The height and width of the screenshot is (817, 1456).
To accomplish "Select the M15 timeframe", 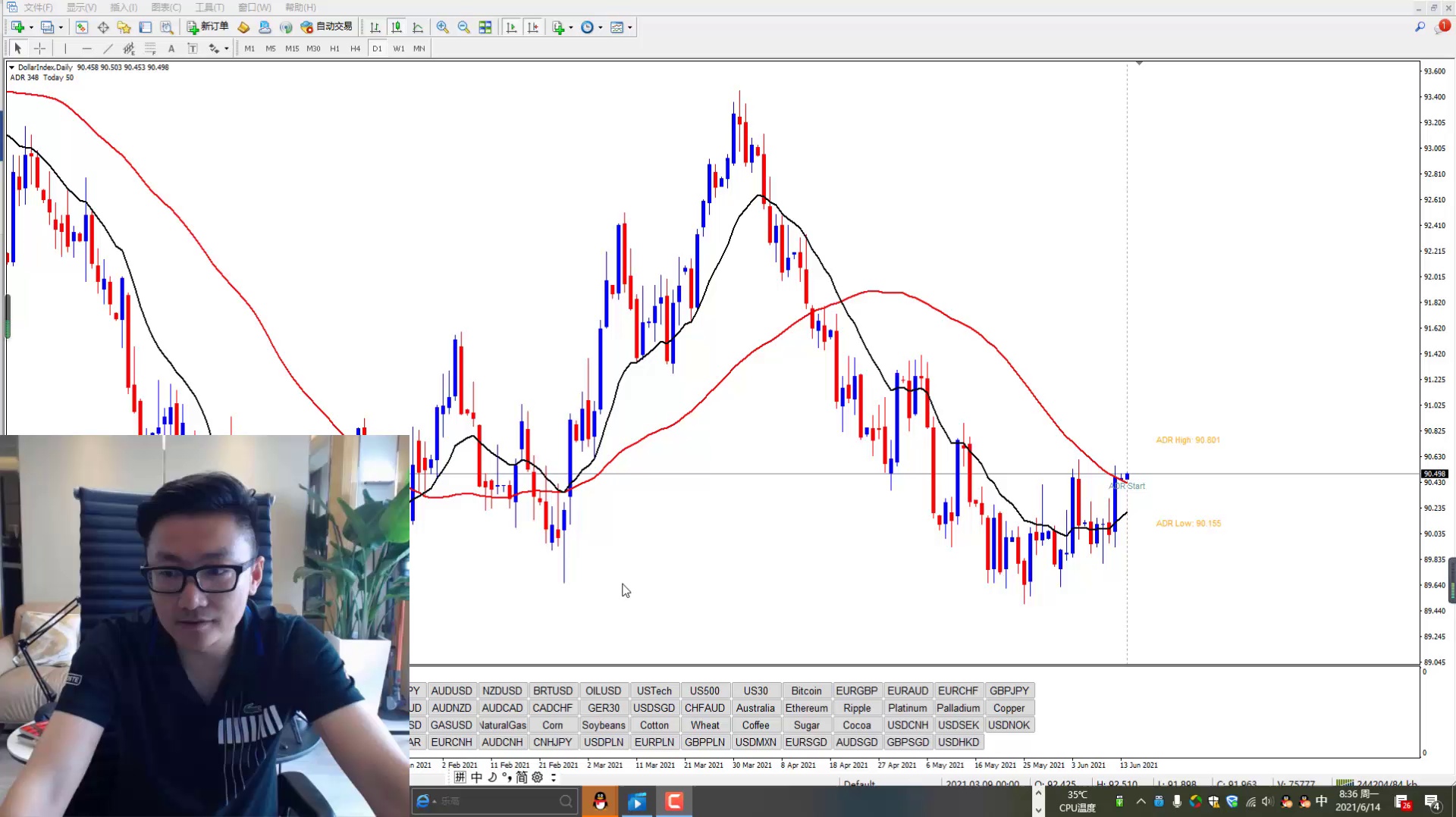I will coord(292,49).
